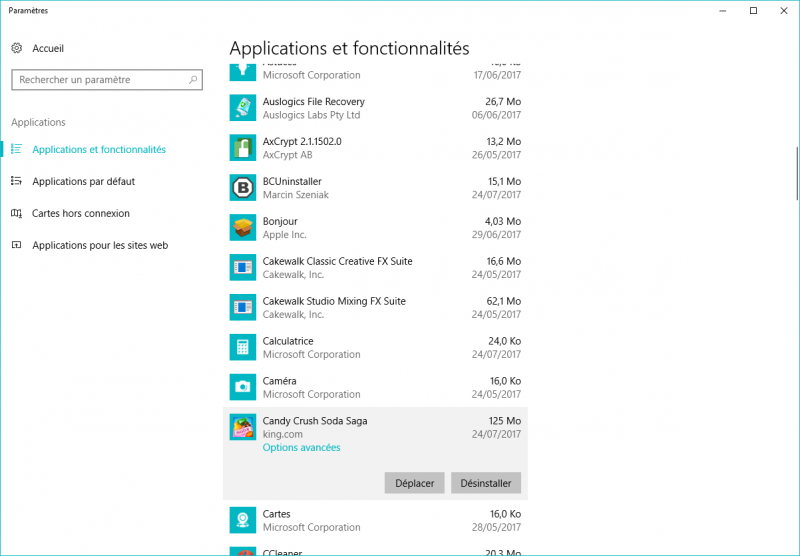This screenshot has height=556, width=800.
Task: Click the 125 Mo size value
Action: point(505,421)
